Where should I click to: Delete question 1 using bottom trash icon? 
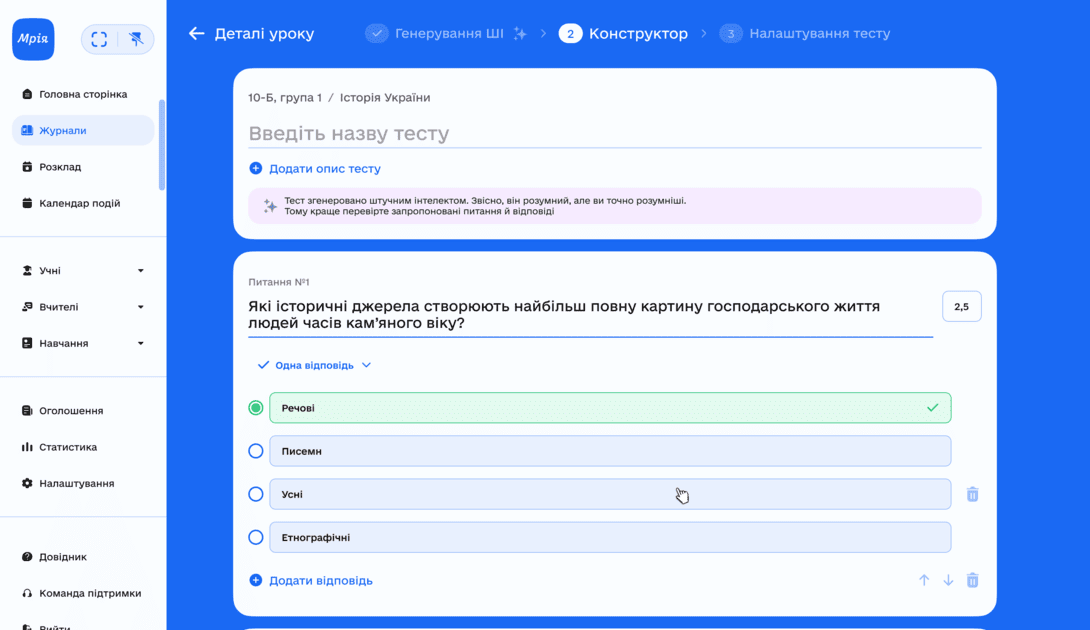click(x=972, y=580)
